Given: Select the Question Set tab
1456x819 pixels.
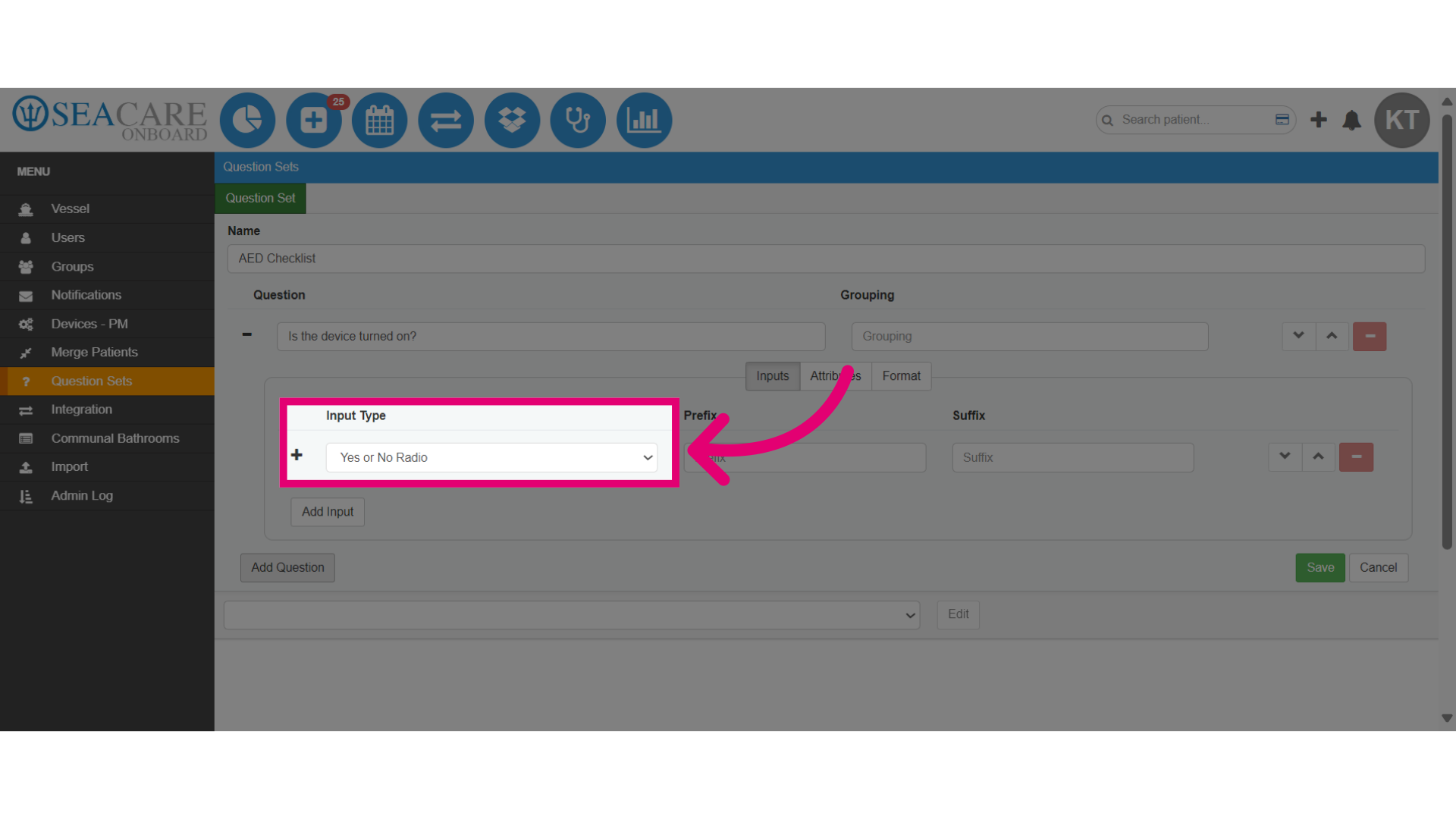Looking at the screenshot, I should tap(260, 198).
